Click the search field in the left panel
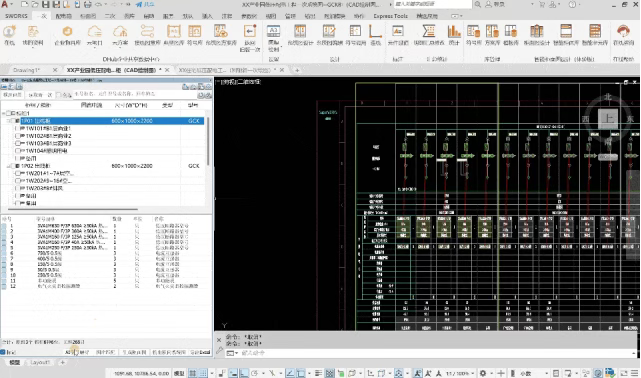641x378 pixels. pos(135,94)
